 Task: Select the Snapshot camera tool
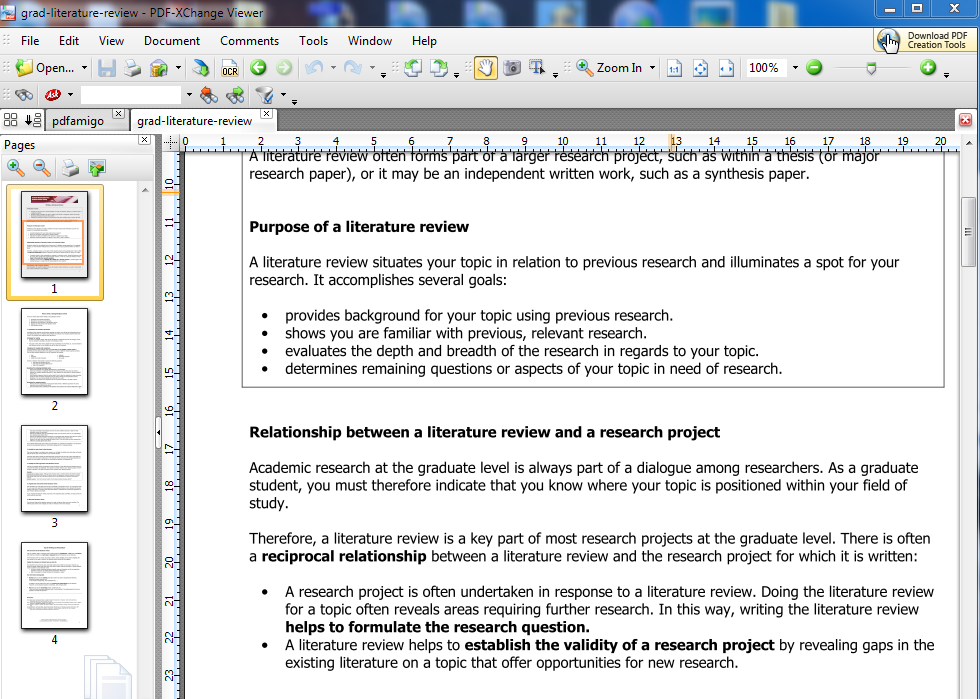[511, 68]
